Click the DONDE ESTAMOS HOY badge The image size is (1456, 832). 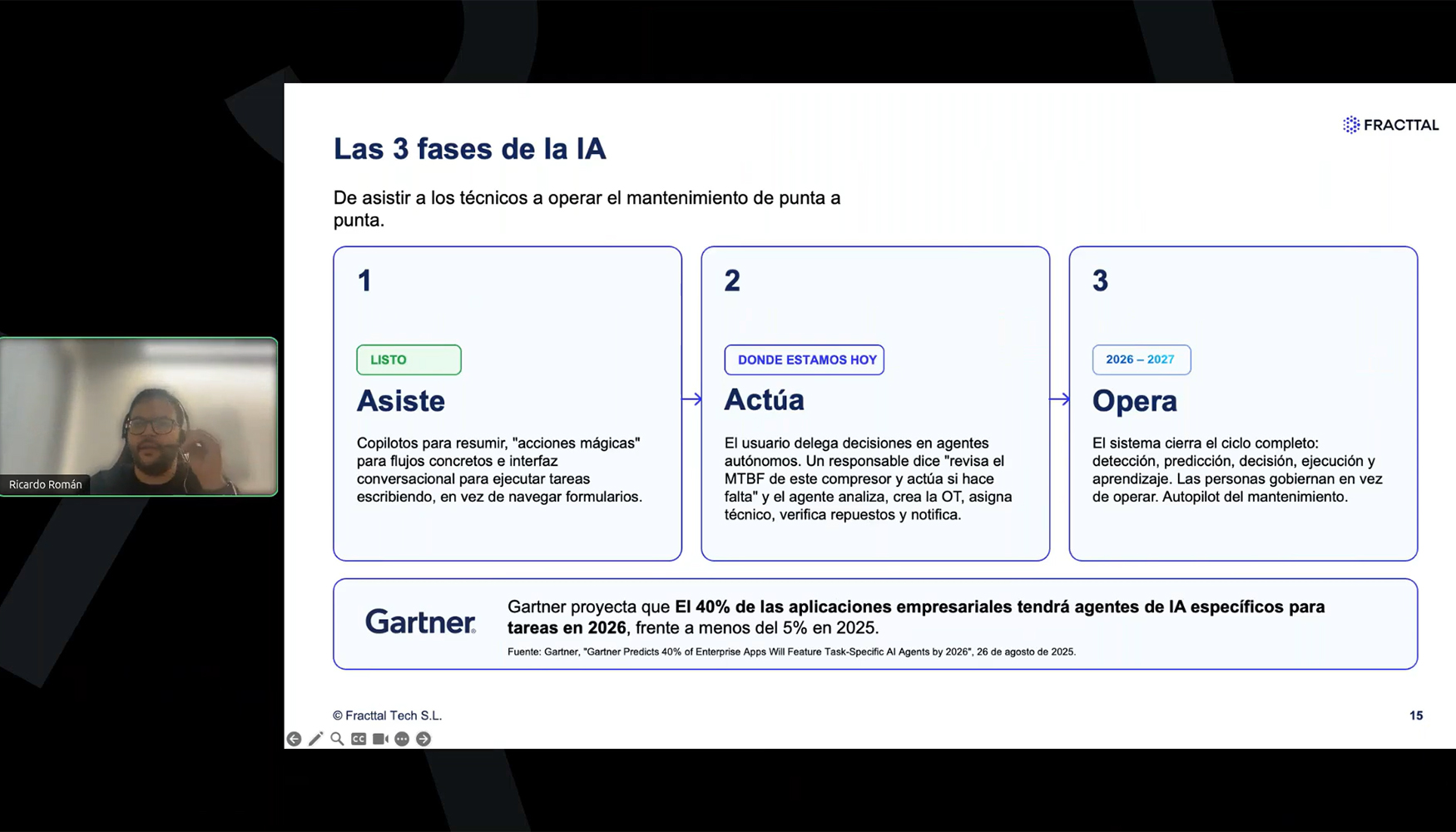[x=804, y=359]
